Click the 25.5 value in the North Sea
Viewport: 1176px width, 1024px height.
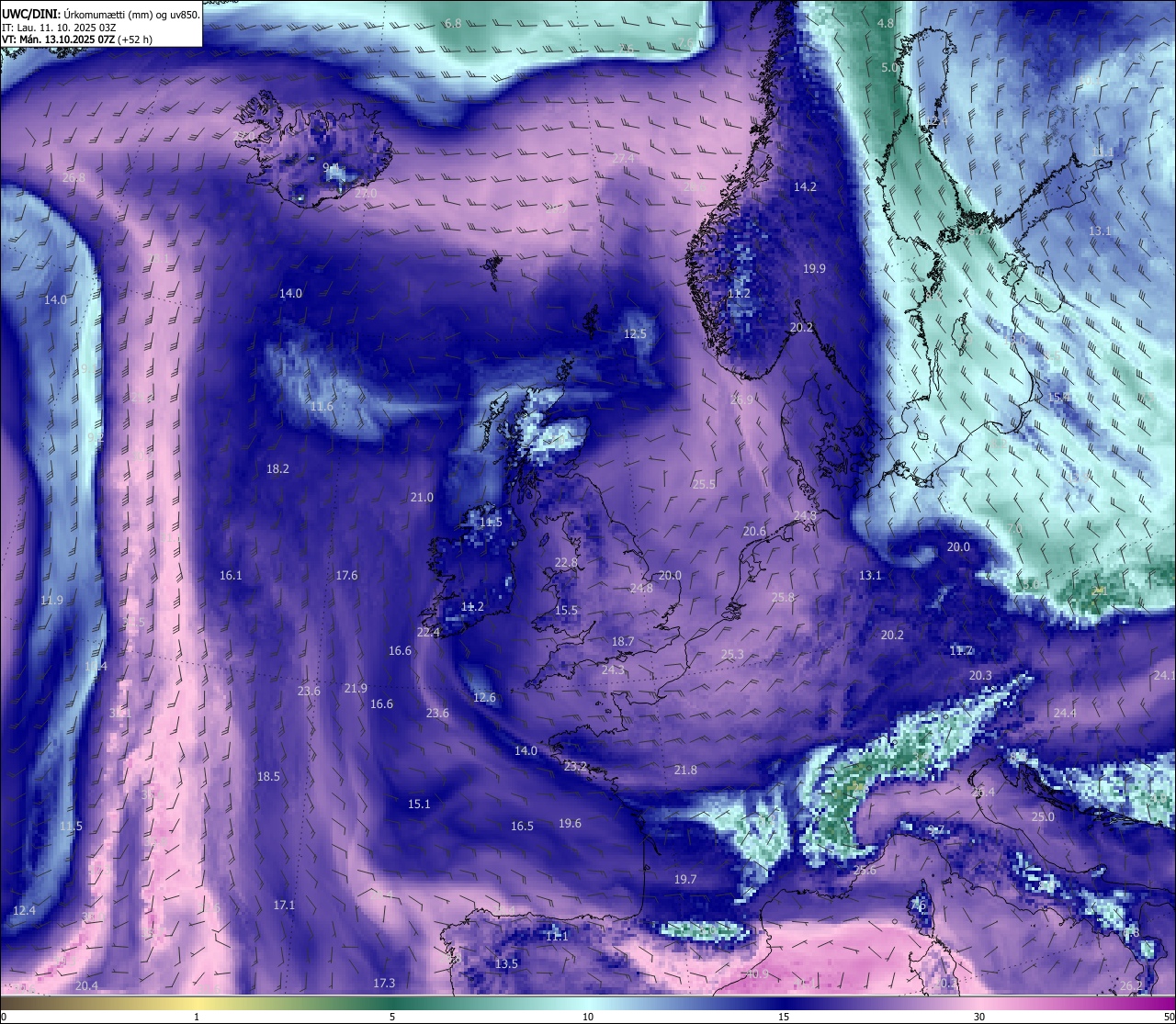click(704, 484)
